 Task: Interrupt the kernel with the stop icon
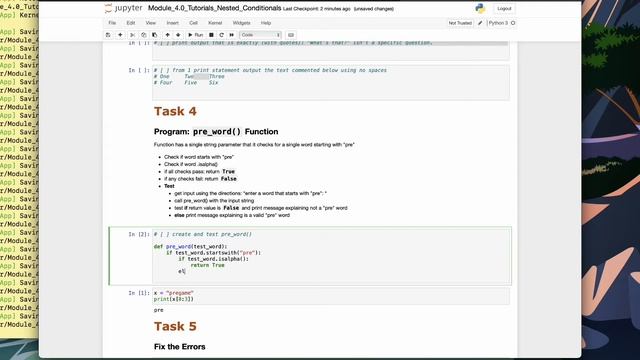tap(211, 35)
